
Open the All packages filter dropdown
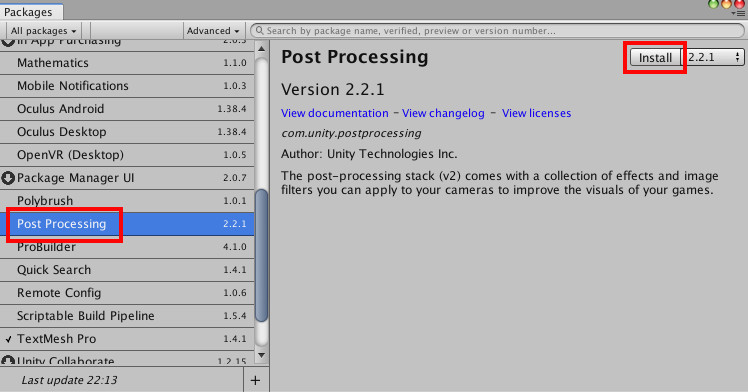click(x=43, y=31)
